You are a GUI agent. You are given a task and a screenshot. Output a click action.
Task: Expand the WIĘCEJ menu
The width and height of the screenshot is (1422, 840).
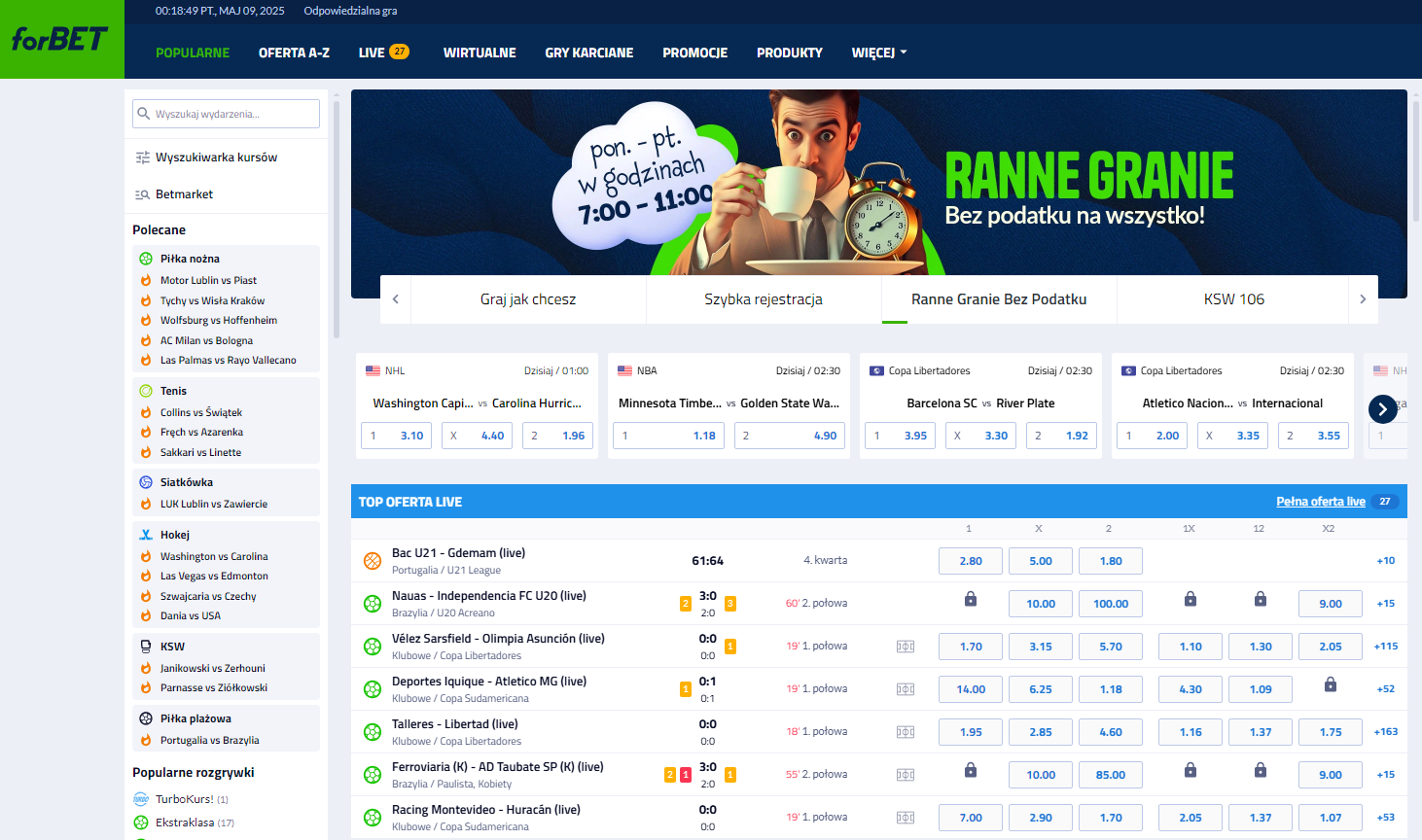click(x=879, y=52)
